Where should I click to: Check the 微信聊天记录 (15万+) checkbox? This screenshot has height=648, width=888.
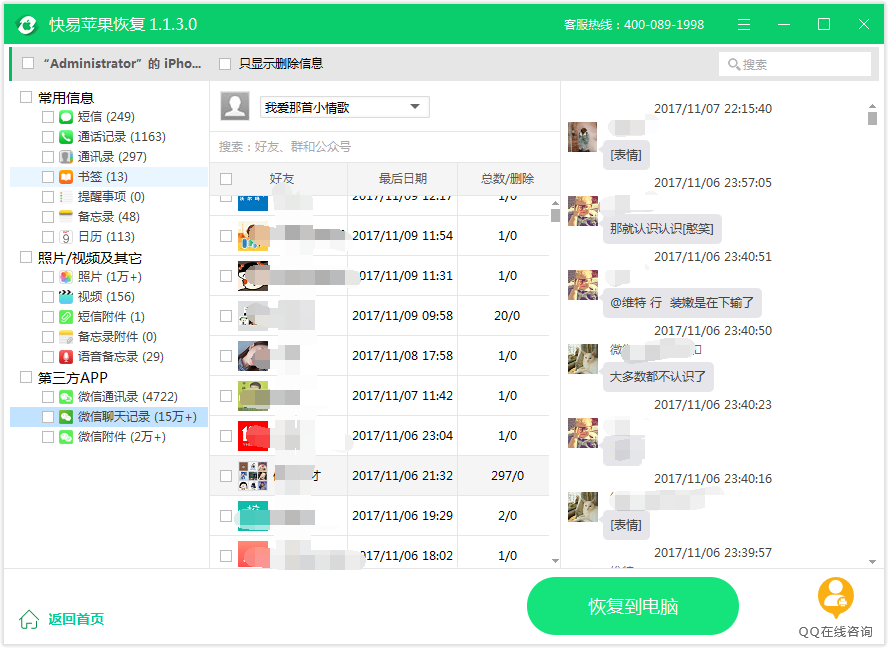point(48,417)
